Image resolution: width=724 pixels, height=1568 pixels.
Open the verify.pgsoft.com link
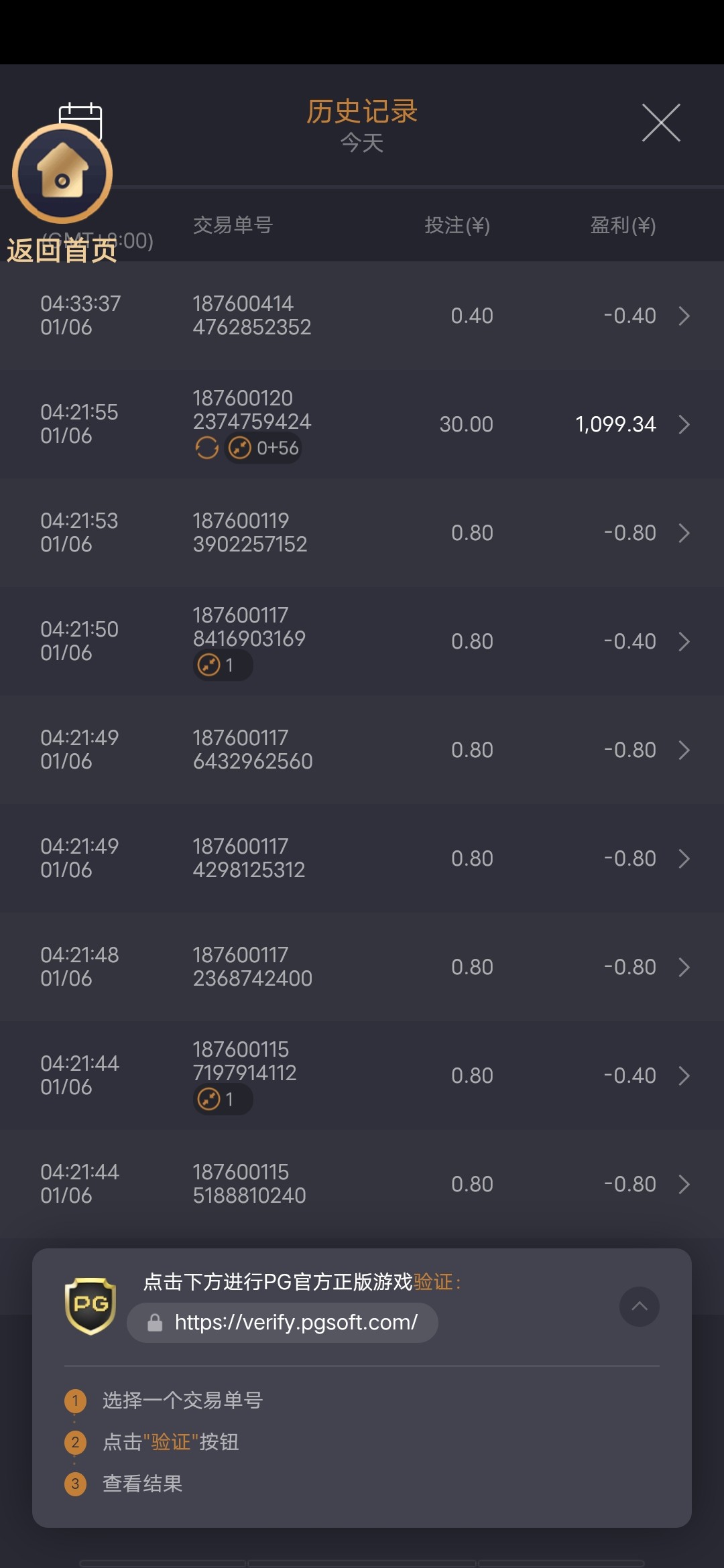pos(296,1322)
